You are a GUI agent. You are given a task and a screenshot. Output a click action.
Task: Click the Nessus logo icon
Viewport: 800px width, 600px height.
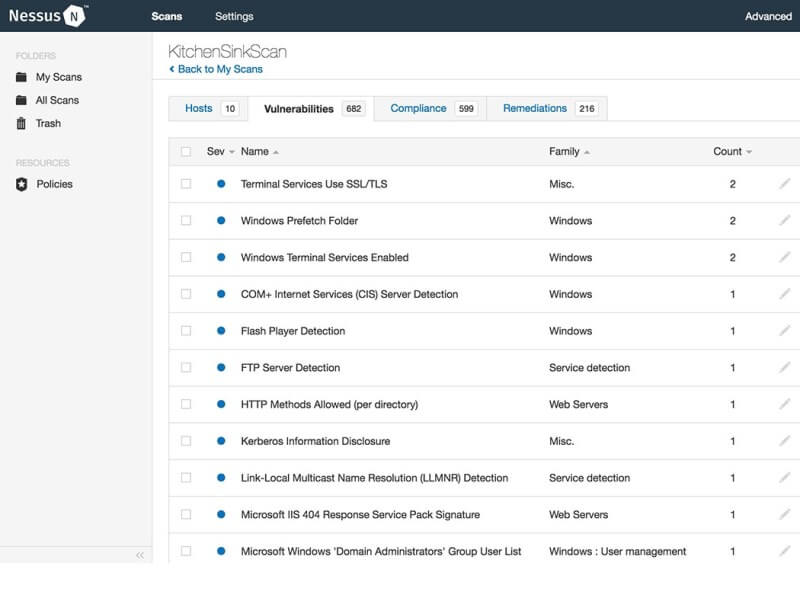pos(75,16)
